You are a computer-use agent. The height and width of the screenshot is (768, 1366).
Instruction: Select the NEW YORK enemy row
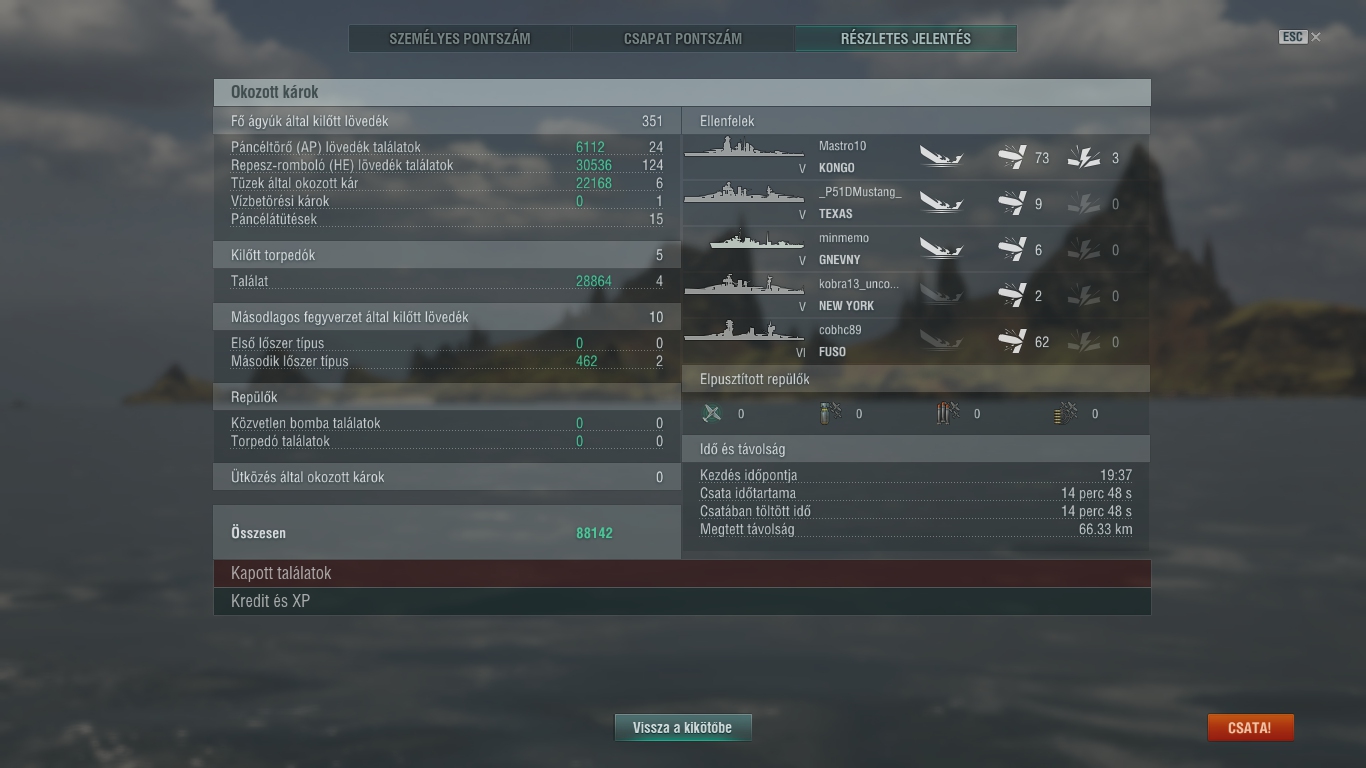(915, 296)
